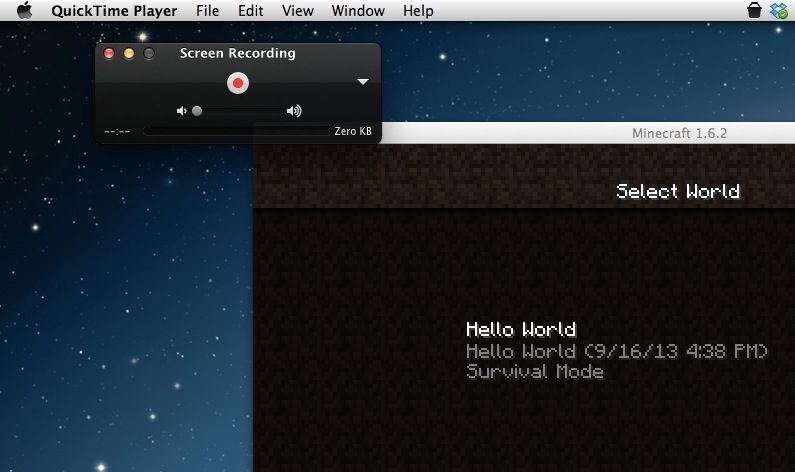Image resolution: width=795 pixels, height=472 pixels.
Task: Open the QuickTime Player menu
Action: tap(114, 11)
